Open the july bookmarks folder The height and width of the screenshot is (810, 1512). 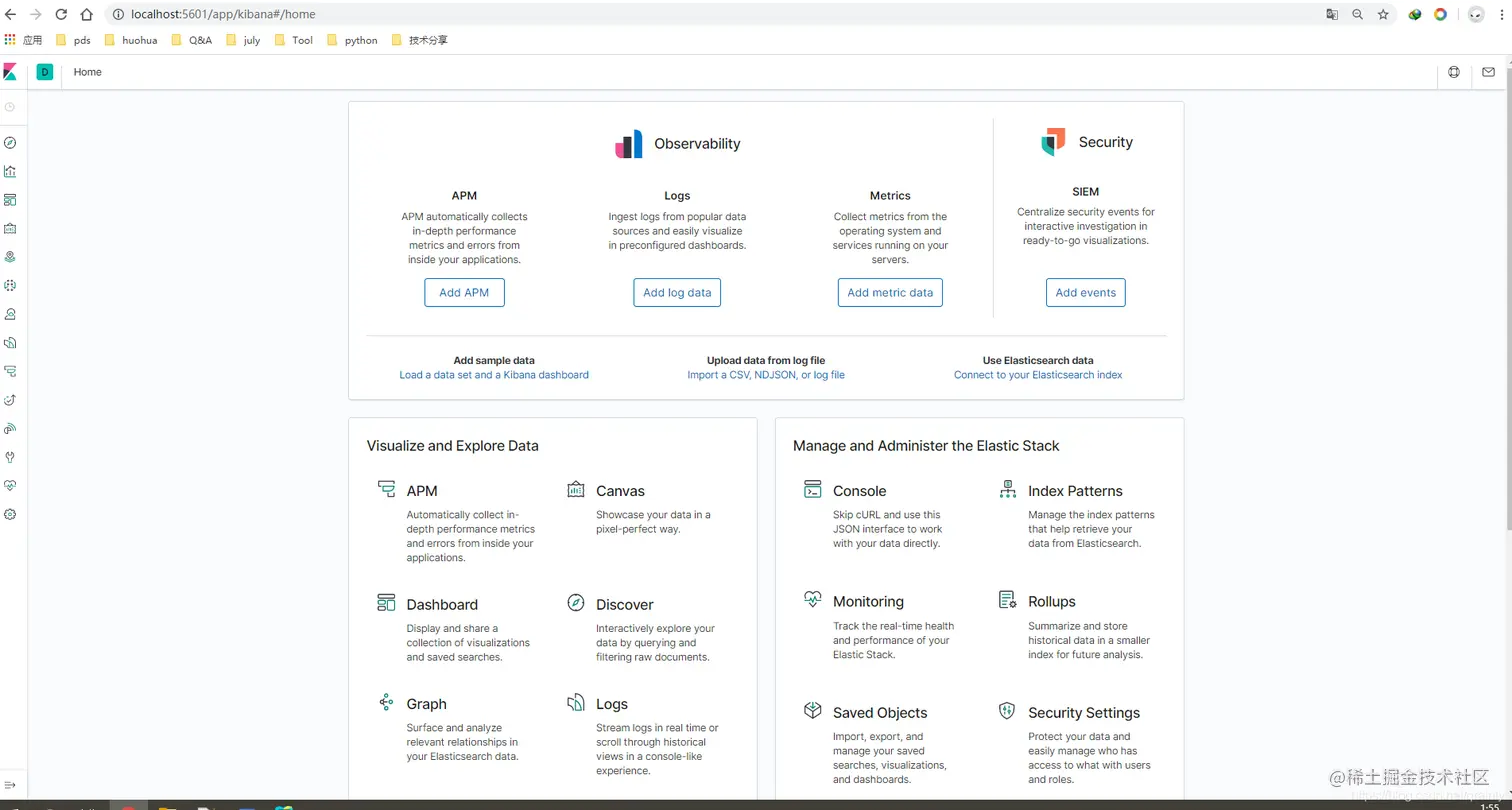click(x=243, y=40)
